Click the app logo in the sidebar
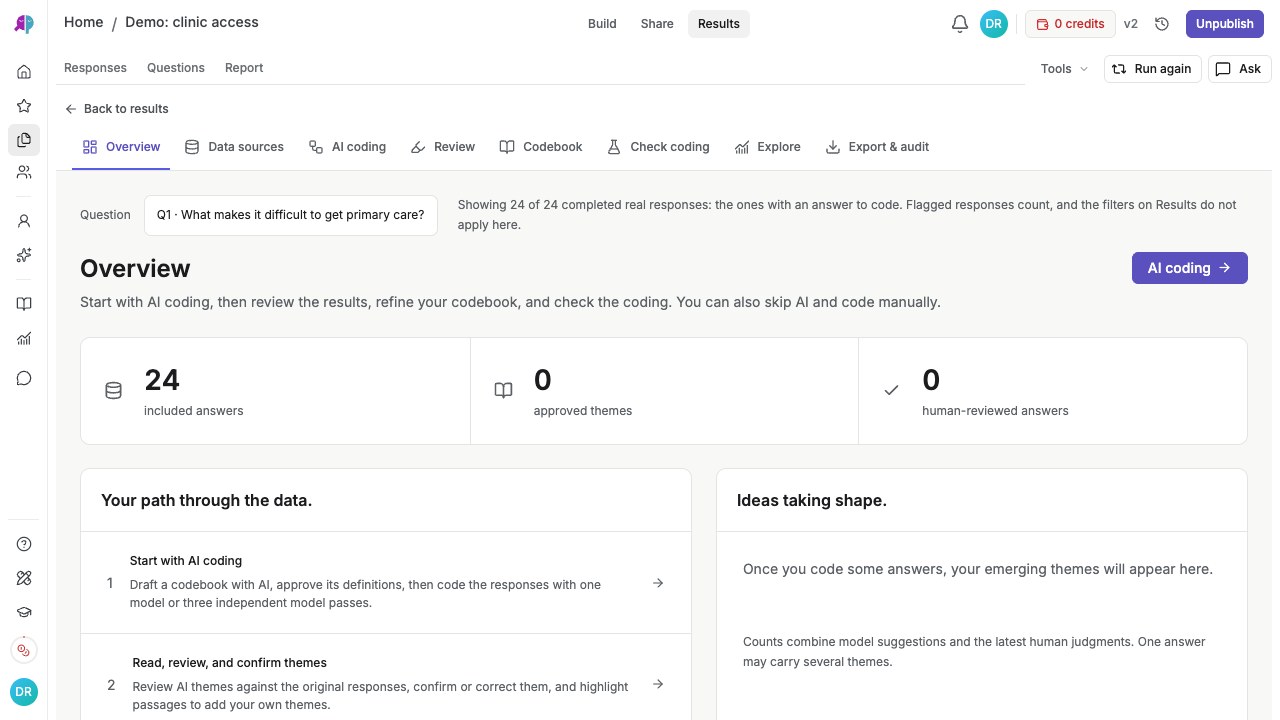Viewport: 1280px width, 720px height. coord(24,24)
